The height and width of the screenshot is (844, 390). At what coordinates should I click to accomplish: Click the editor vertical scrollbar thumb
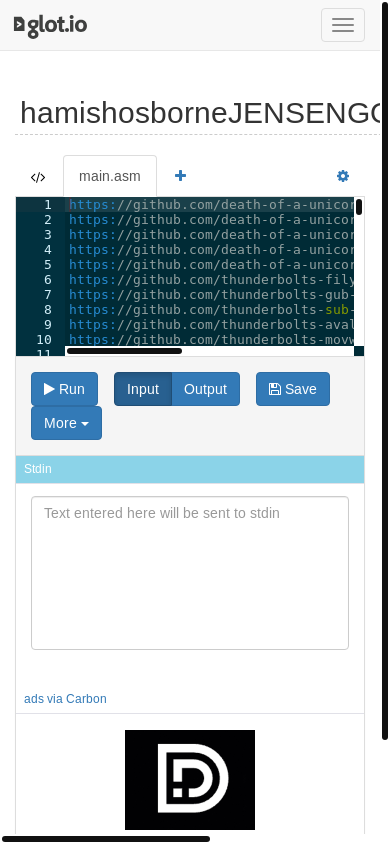pyautogui.click(x=359, y=207)
